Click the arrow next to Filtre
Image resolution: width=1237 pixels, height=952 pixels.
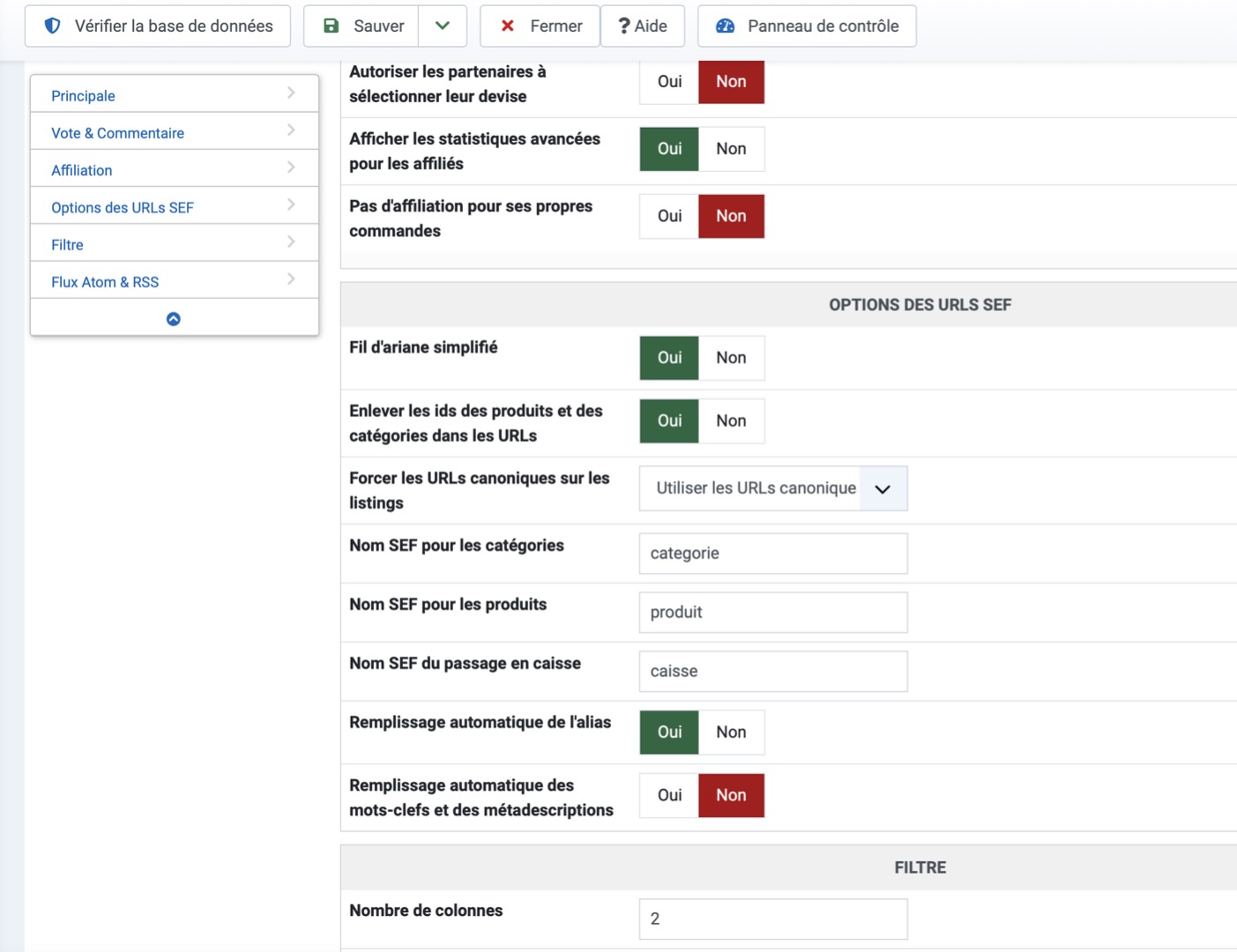[291, 242]
